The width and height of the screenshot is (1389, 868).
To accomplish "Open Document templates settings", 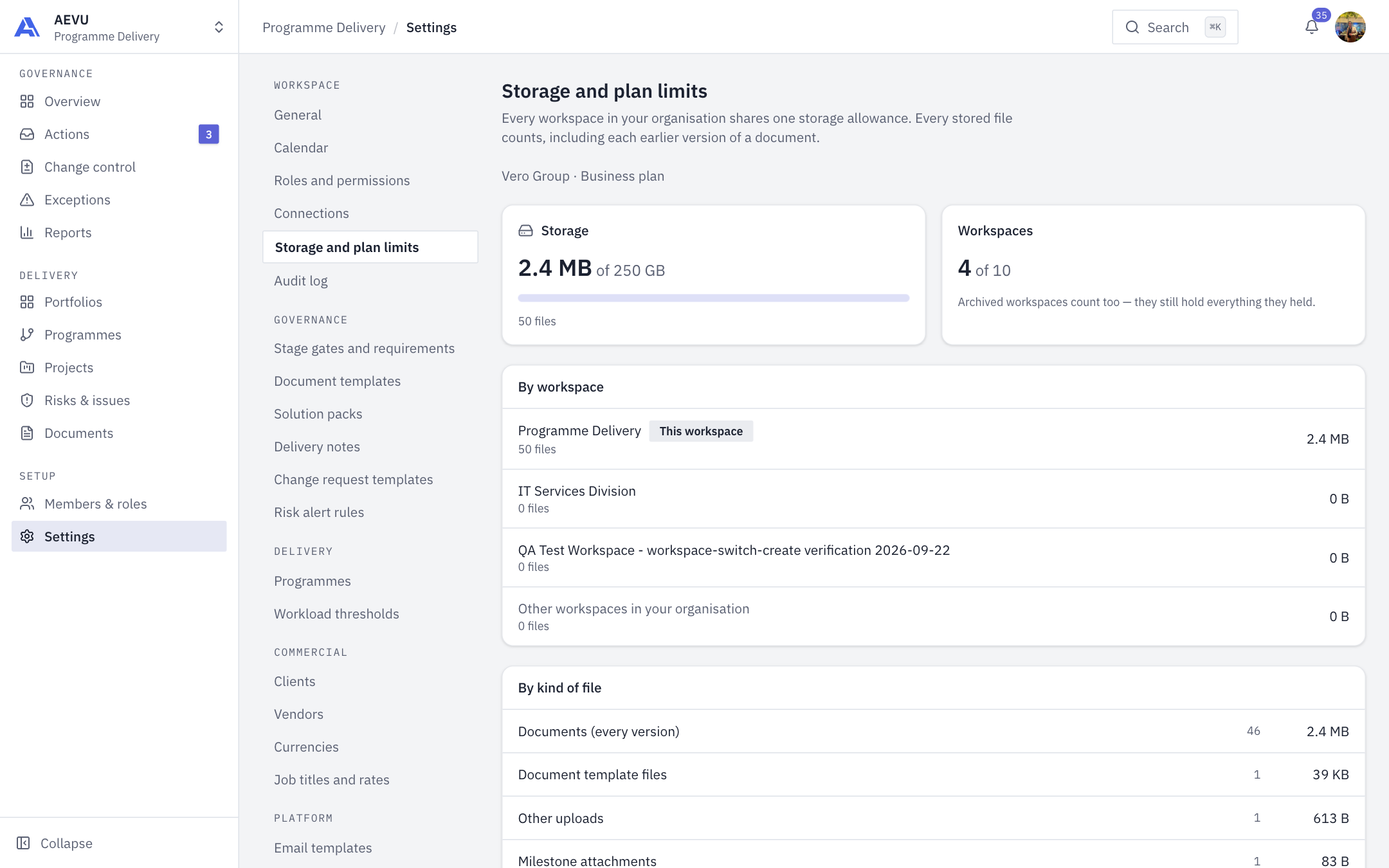I will click(x=337, y=381).
